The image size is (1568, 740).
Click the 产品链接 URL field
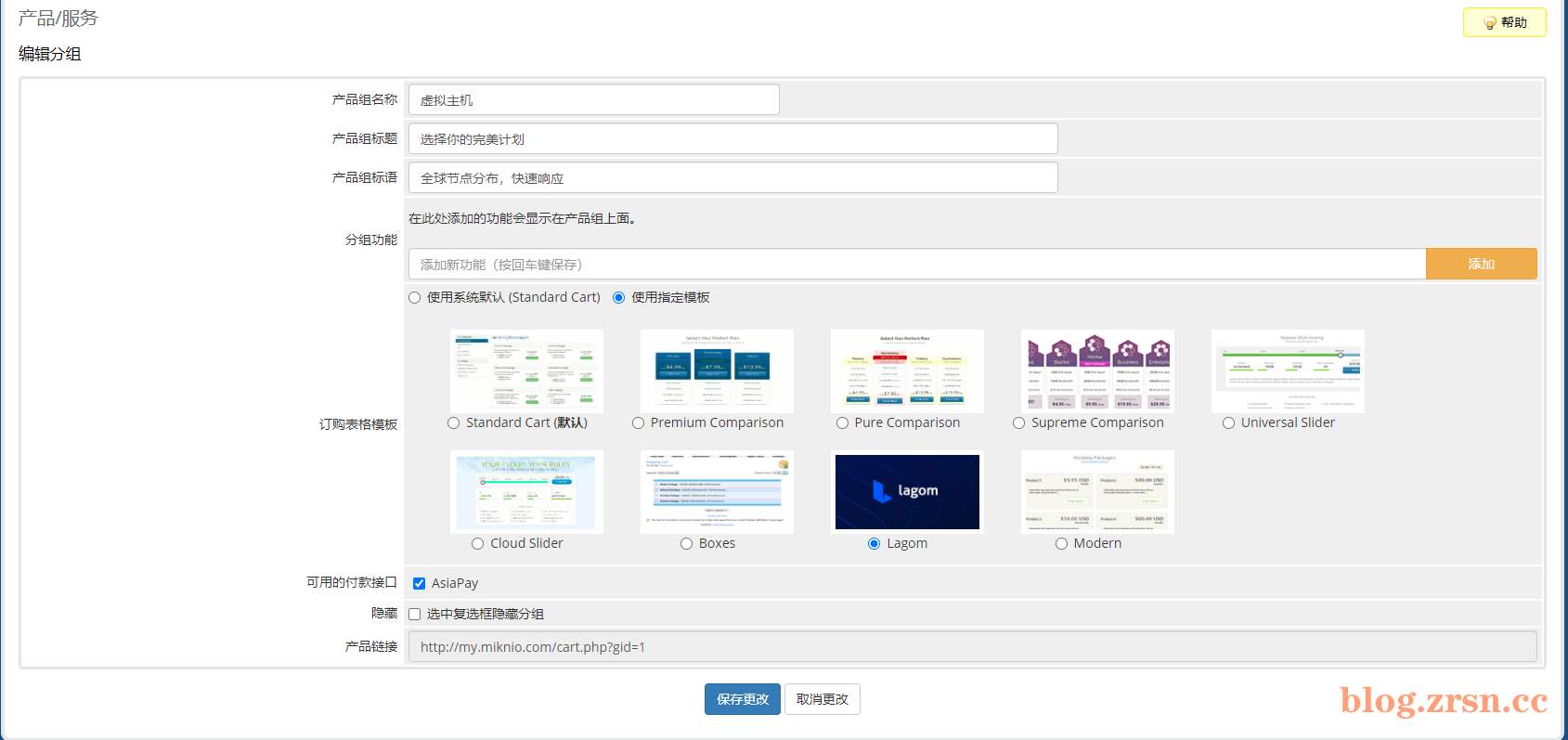pyautogui.click(x=973, y=646)
